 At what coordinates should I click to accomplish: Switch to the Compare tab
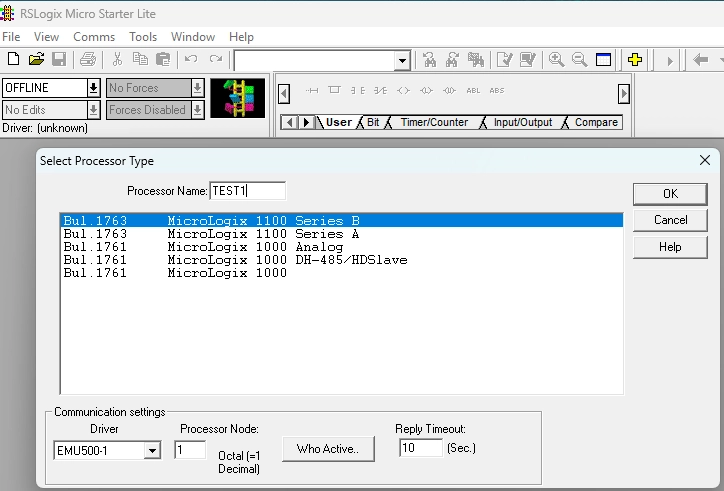pos(596,122)
